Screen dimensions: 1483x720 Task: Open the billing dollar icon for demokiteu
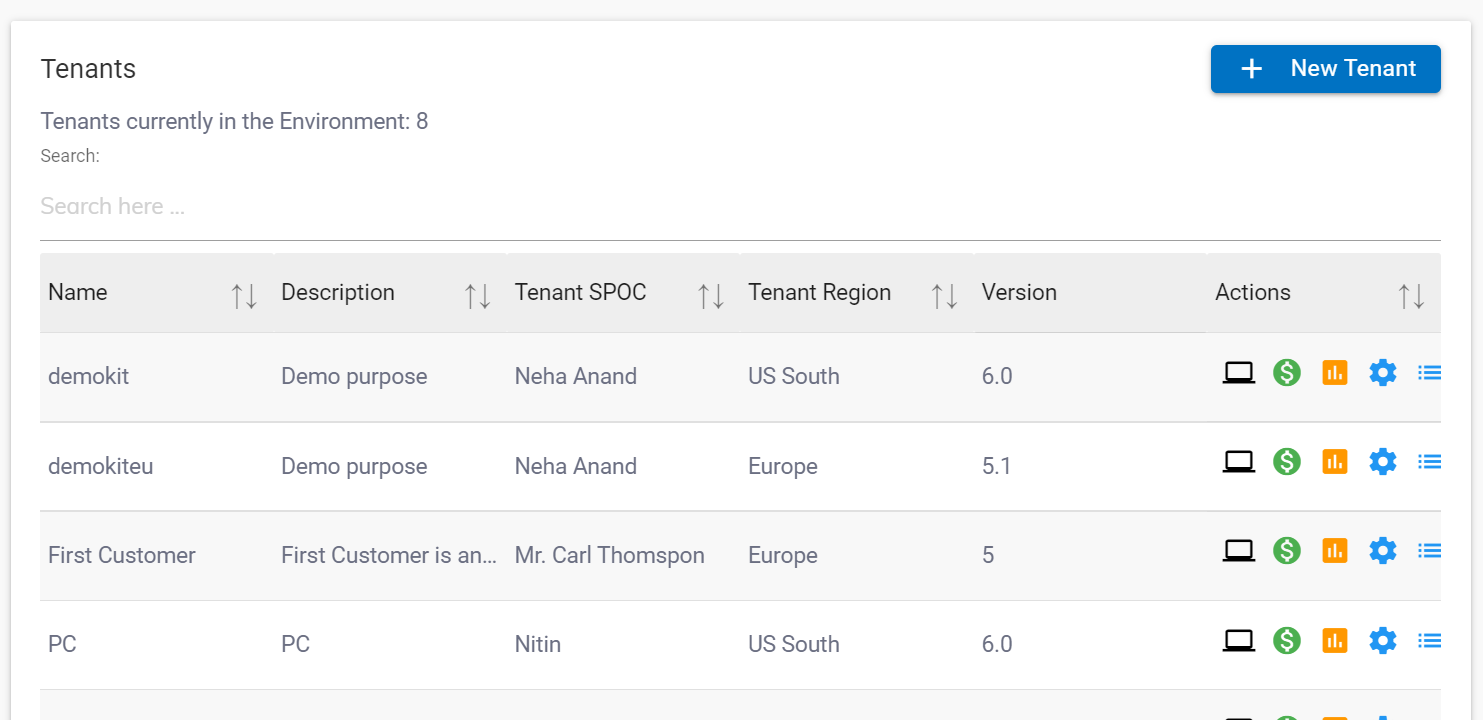click(1287, 461)
